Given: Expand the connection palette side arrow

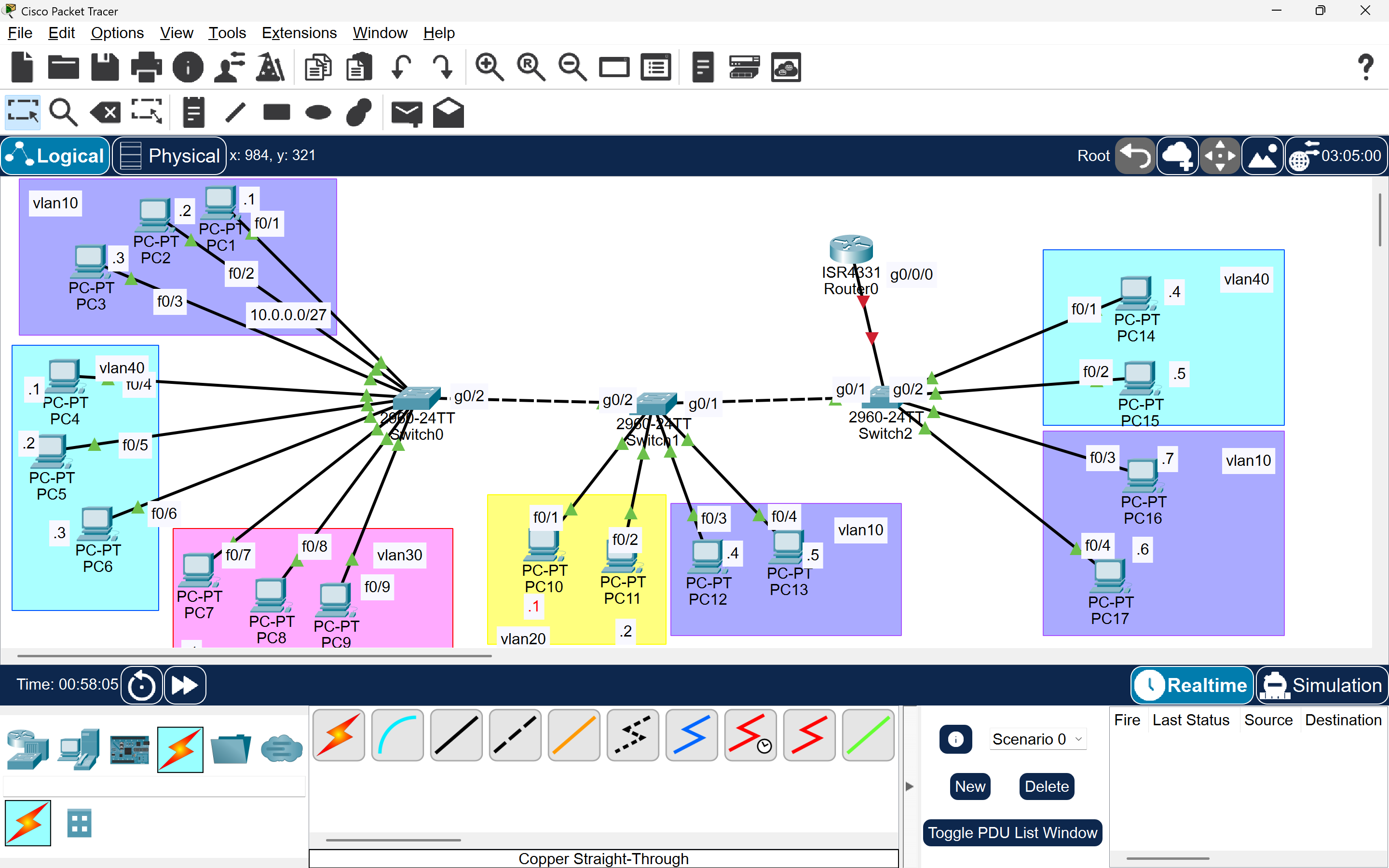Looking at the screenshot, I should point(909,787).
